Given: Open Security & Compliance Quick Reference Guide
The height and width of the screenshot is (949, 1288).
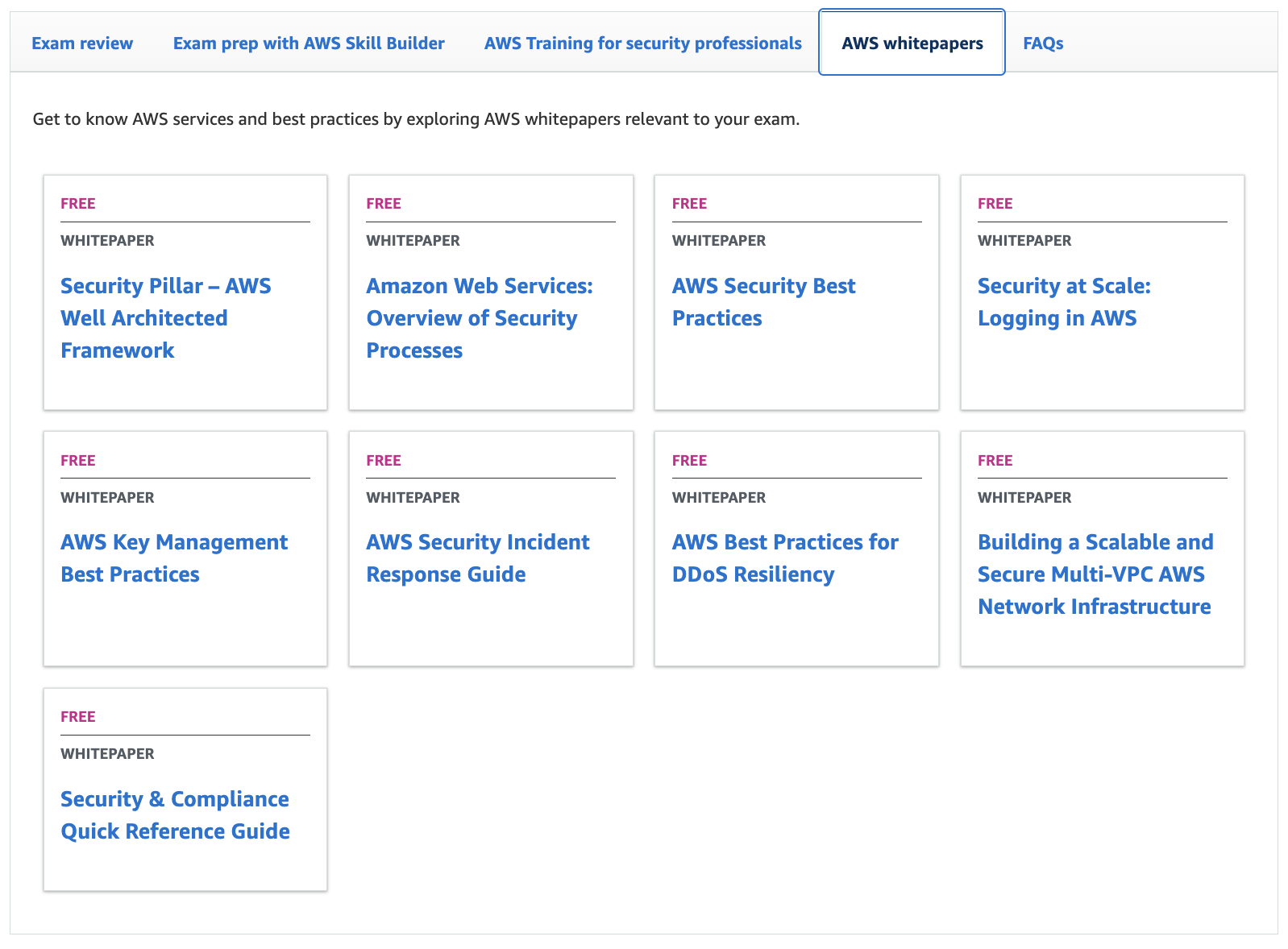Looking at the screenshot, I should tap(175, 815).
